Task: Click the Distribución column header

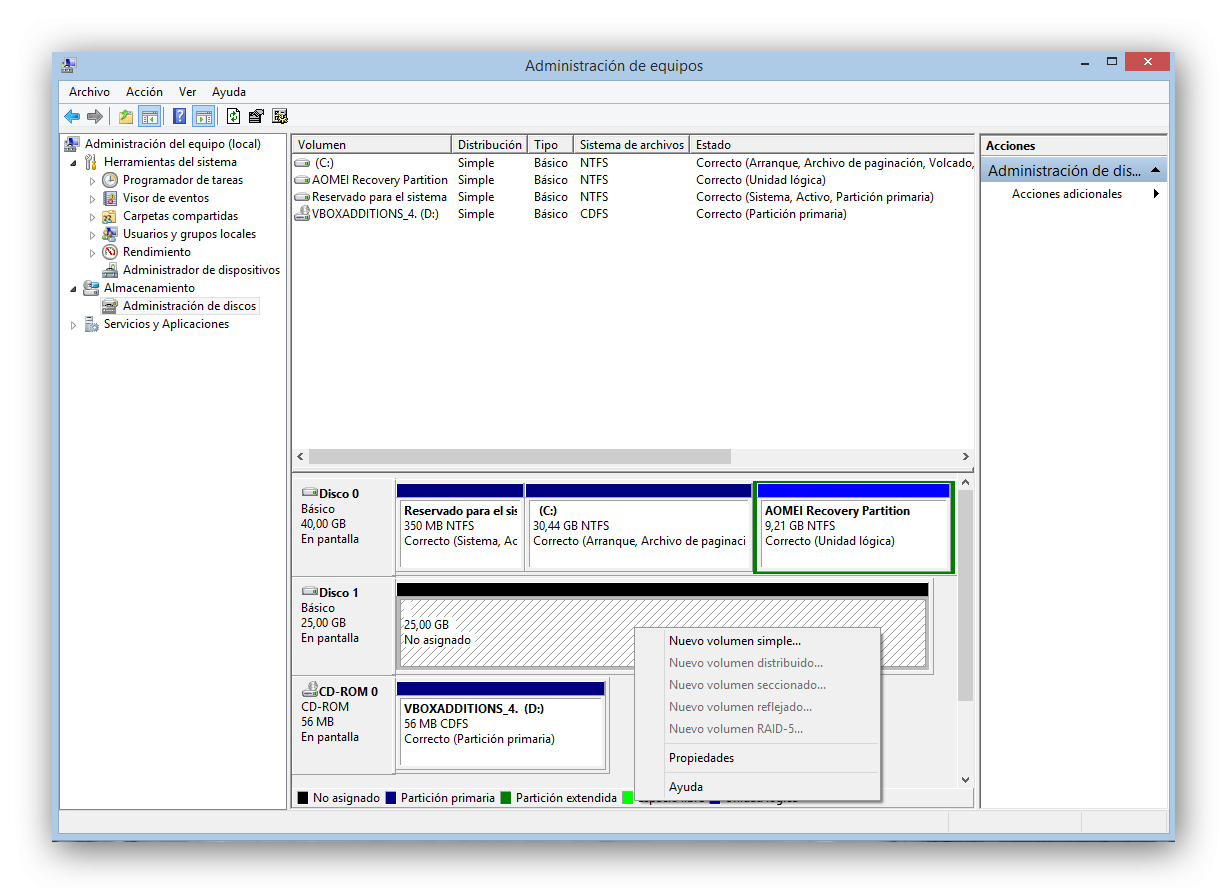Action: pos(490,145)
